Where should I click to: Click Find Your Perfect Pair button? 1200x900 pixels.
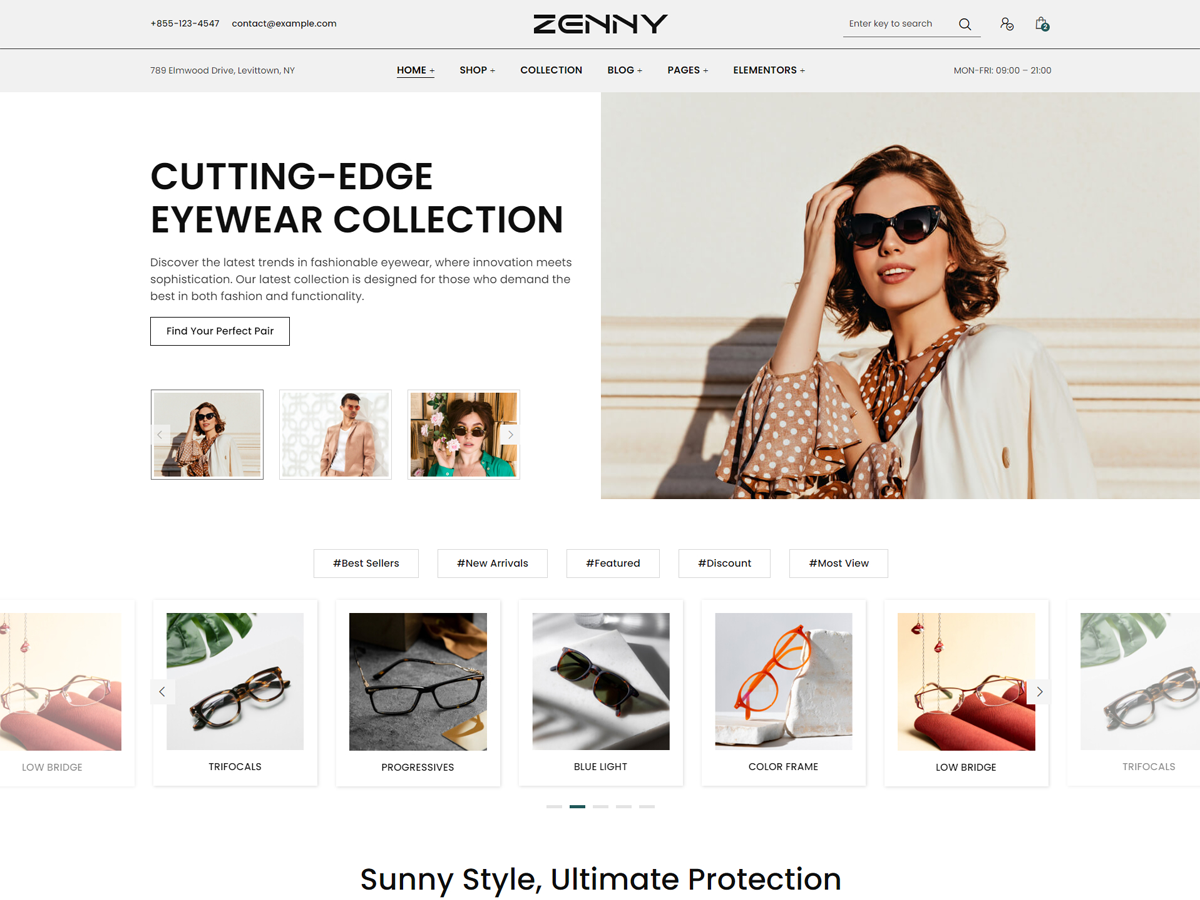(220, 331)
